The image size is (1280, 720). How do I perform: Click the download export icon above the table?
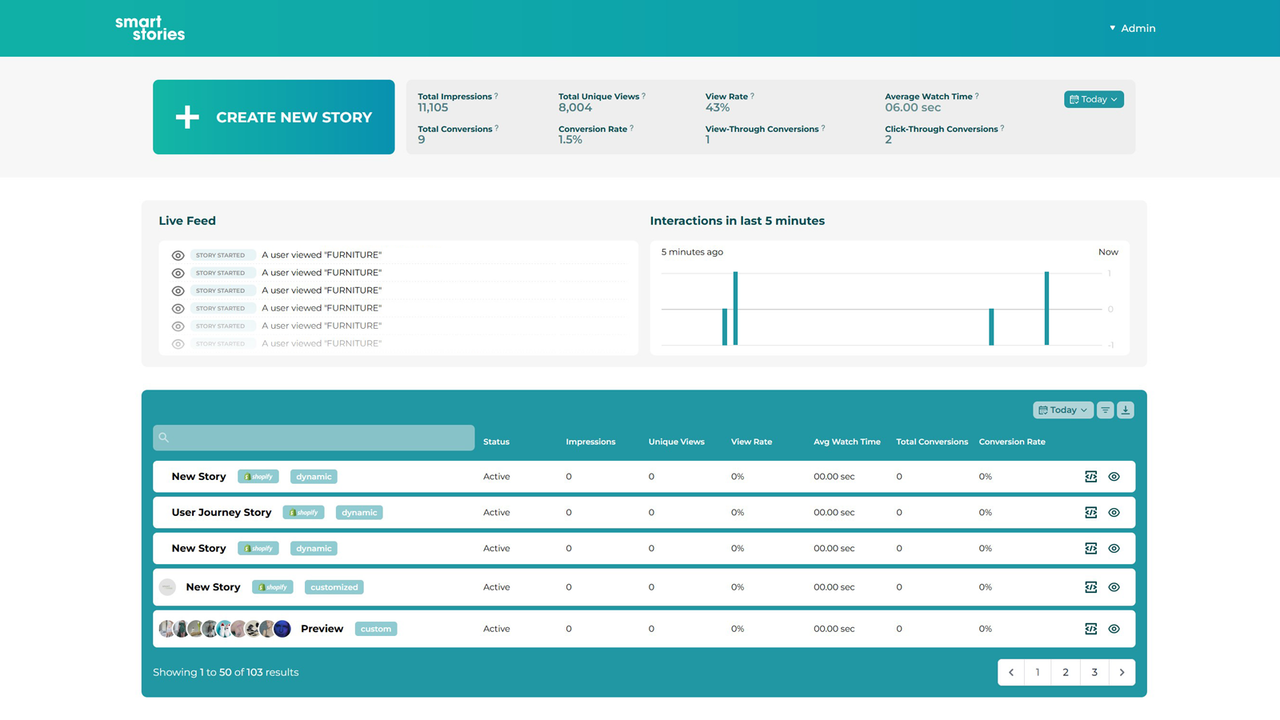click(1124, 409)
